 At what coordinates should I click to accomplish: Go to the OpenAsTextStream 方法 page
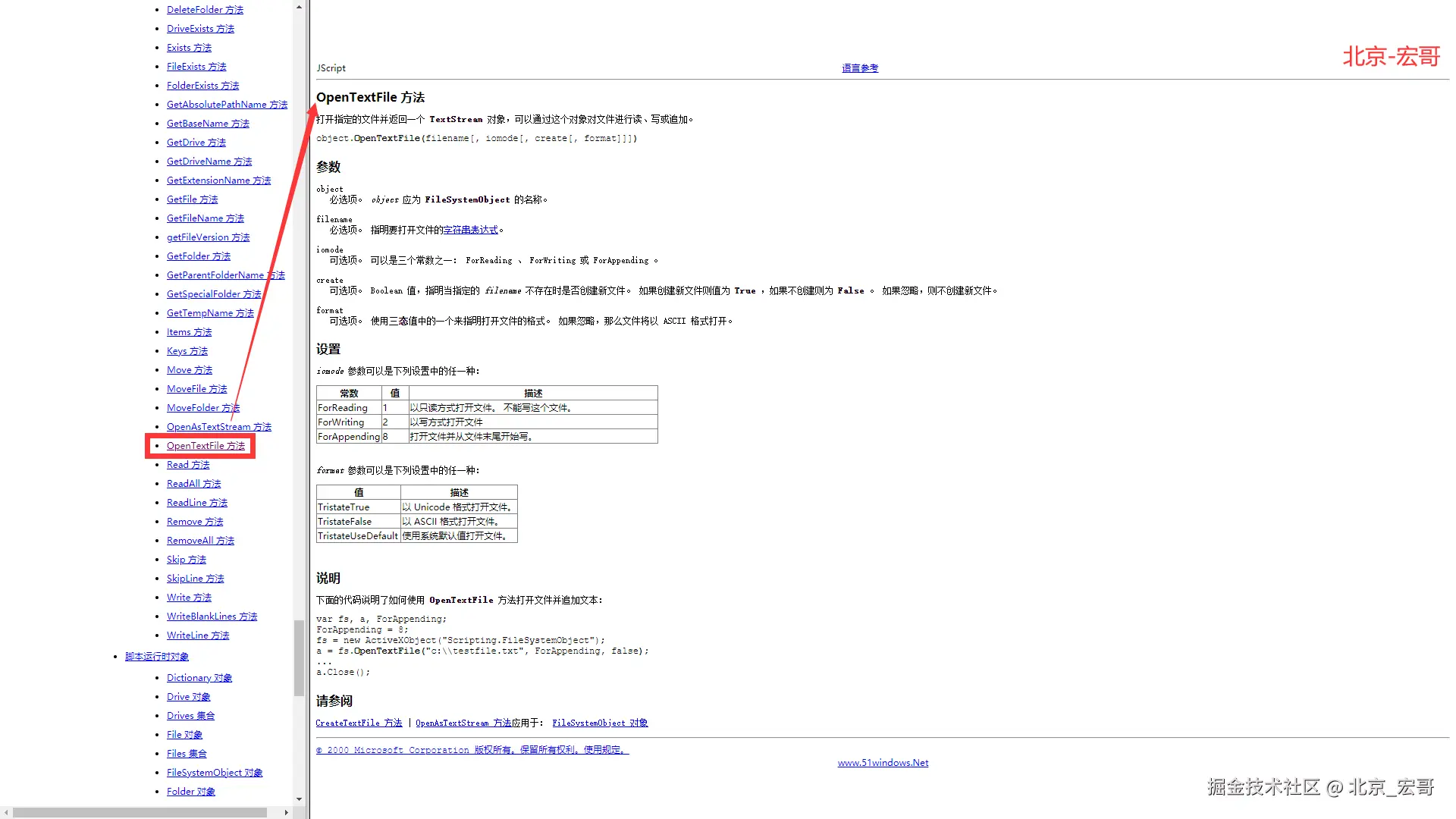click(x=218, y=427)
